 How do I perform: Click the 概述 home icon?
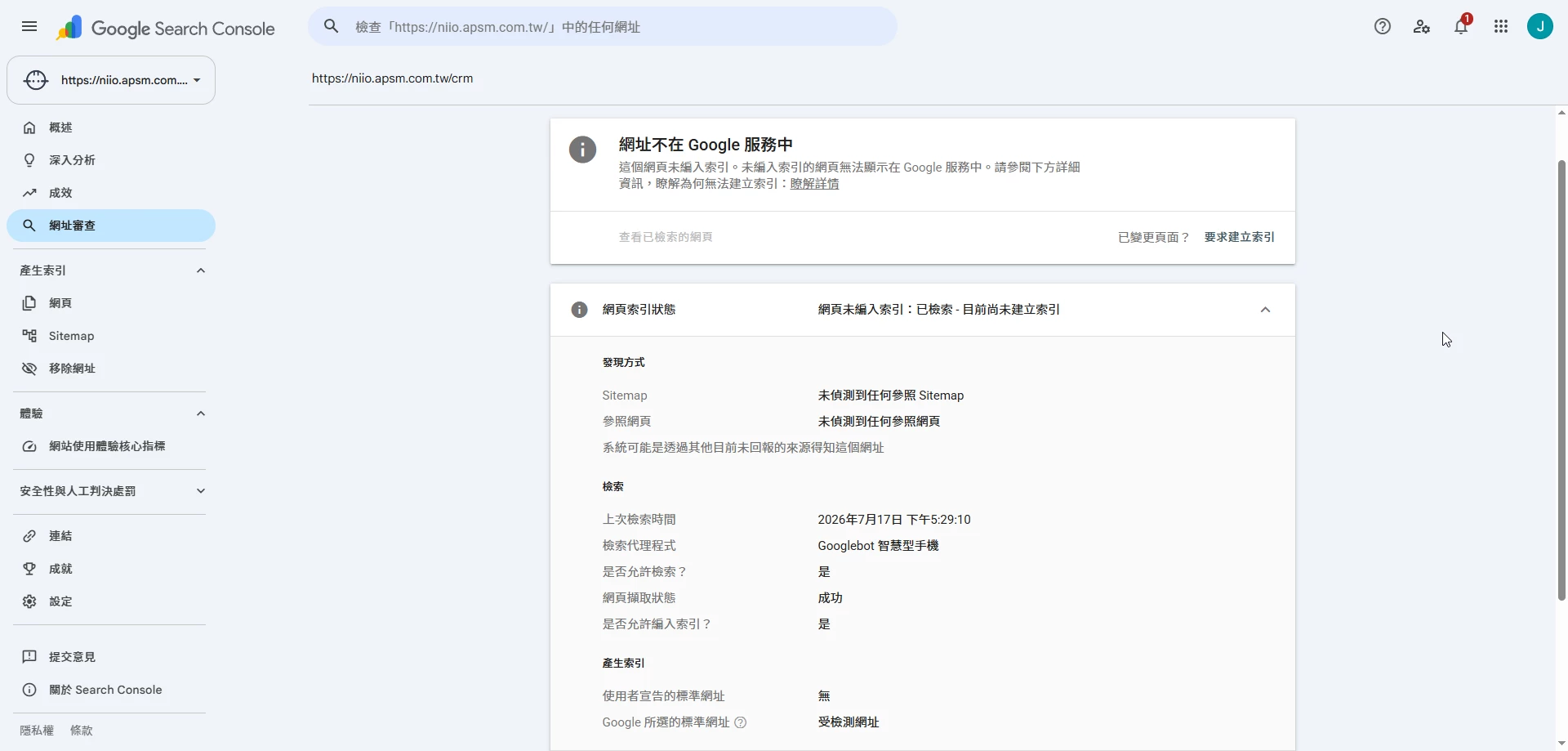click(29, 127)
